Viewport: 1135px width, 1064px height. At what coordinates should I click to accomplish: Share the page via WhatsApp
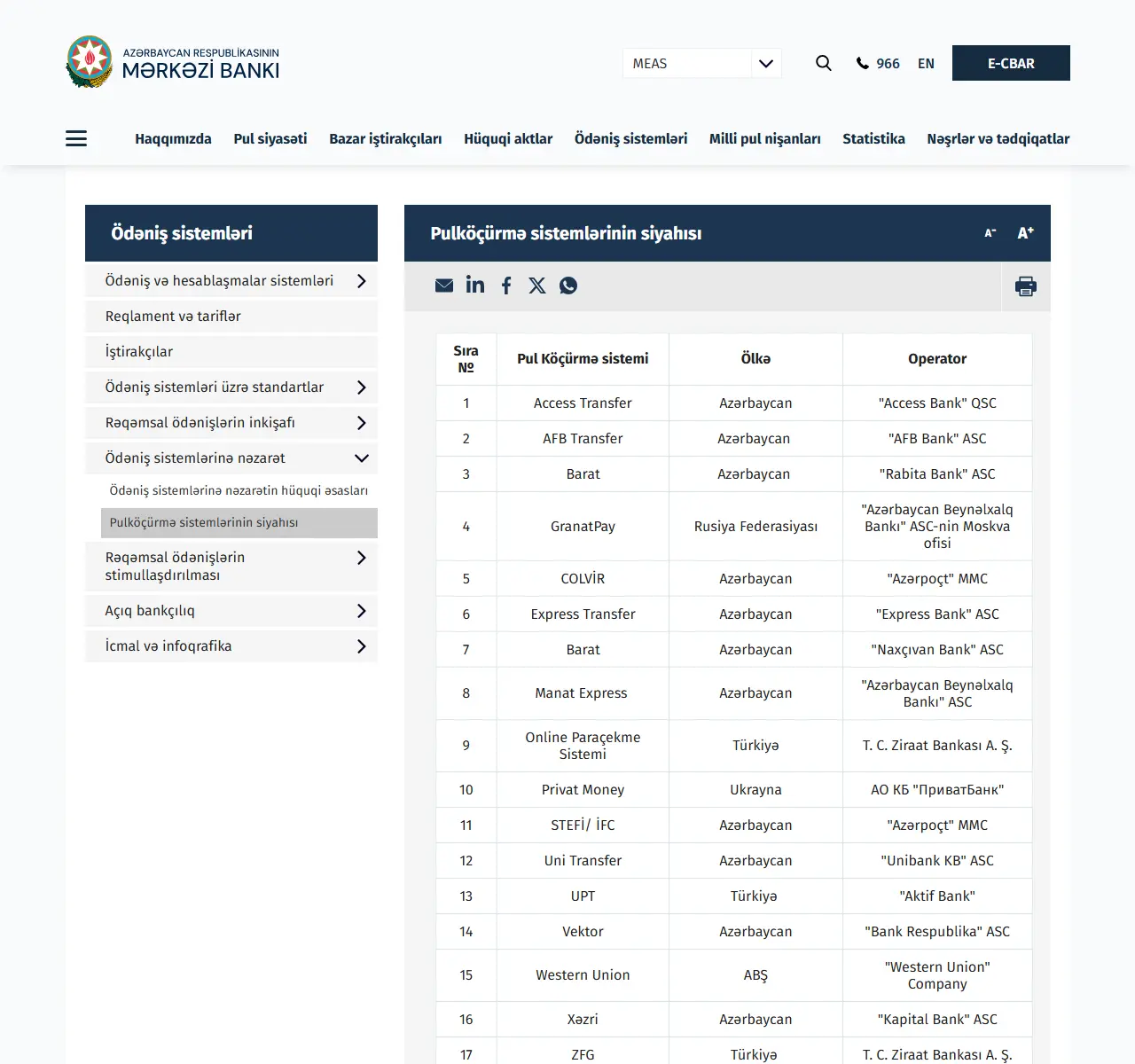click(x=568, y=286)
